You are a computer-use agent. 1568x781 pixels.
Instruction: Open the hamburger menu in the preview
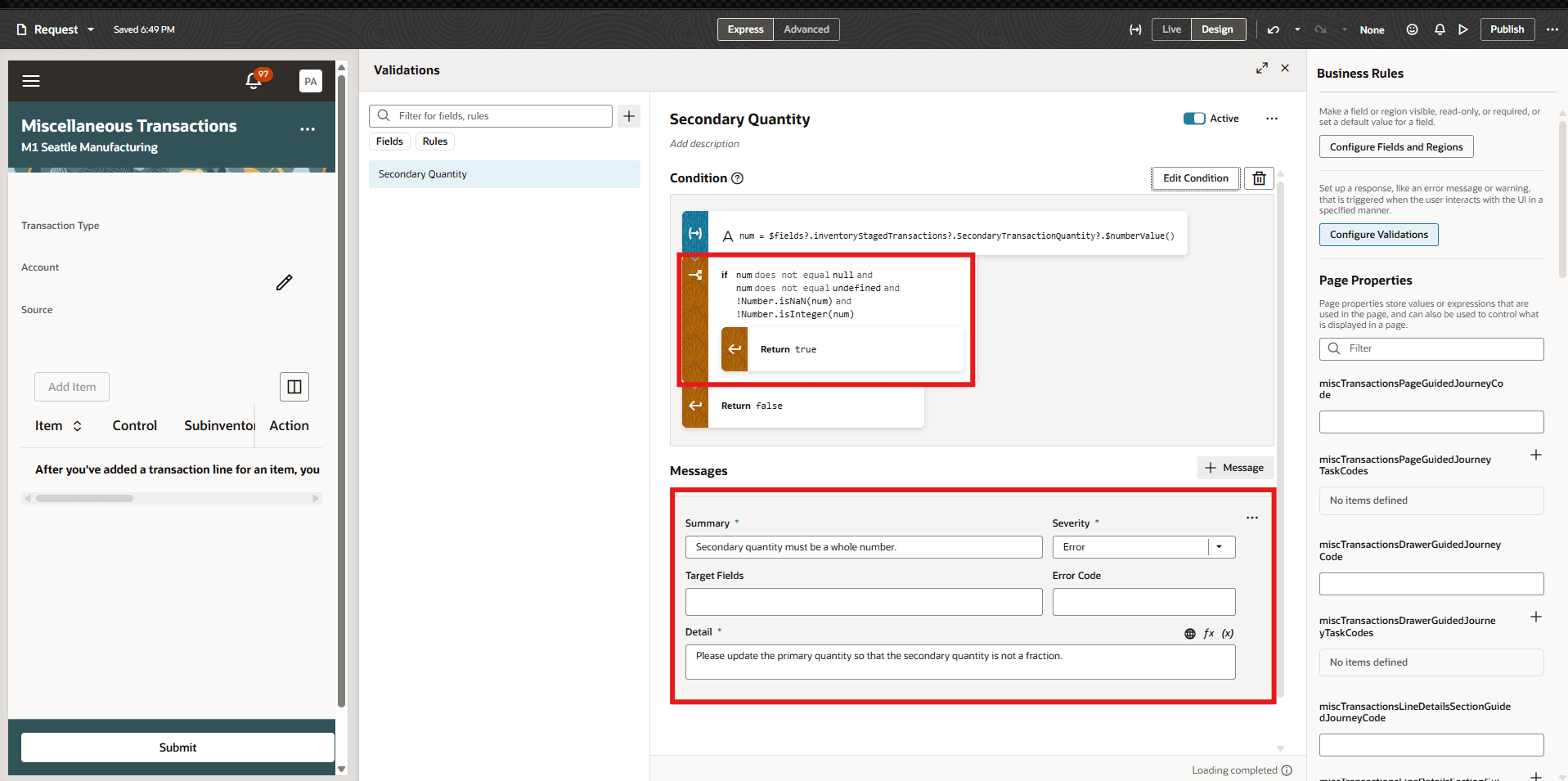coord(31,81)
